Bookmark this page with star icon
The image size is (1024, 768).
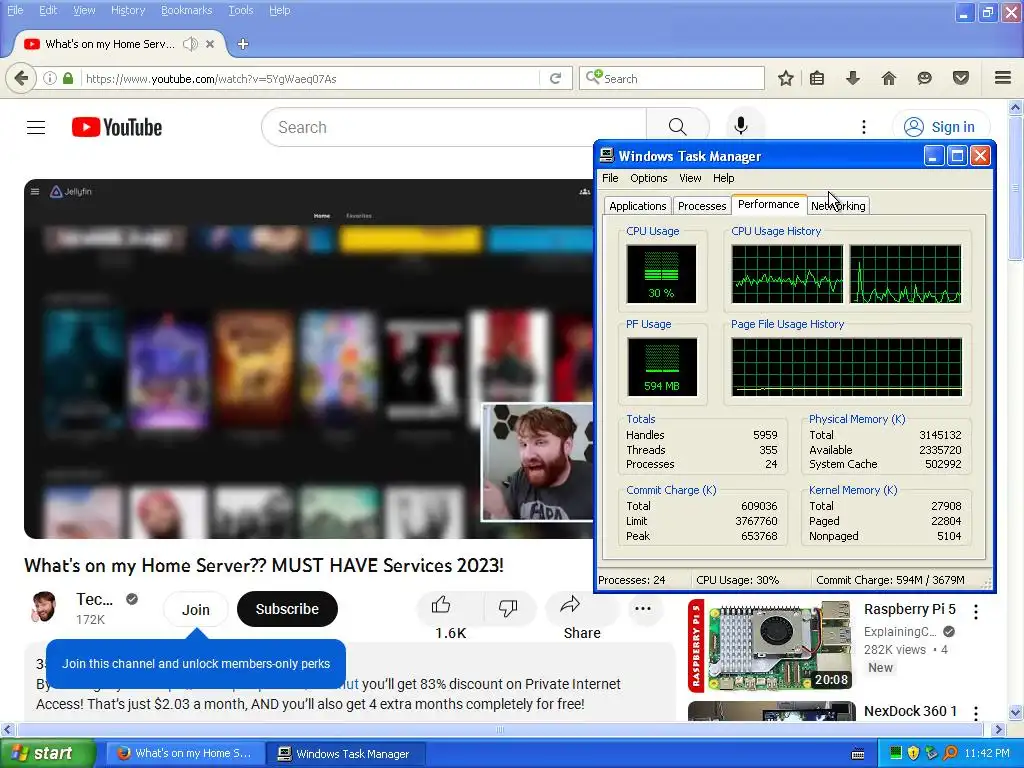coord(786,78)
